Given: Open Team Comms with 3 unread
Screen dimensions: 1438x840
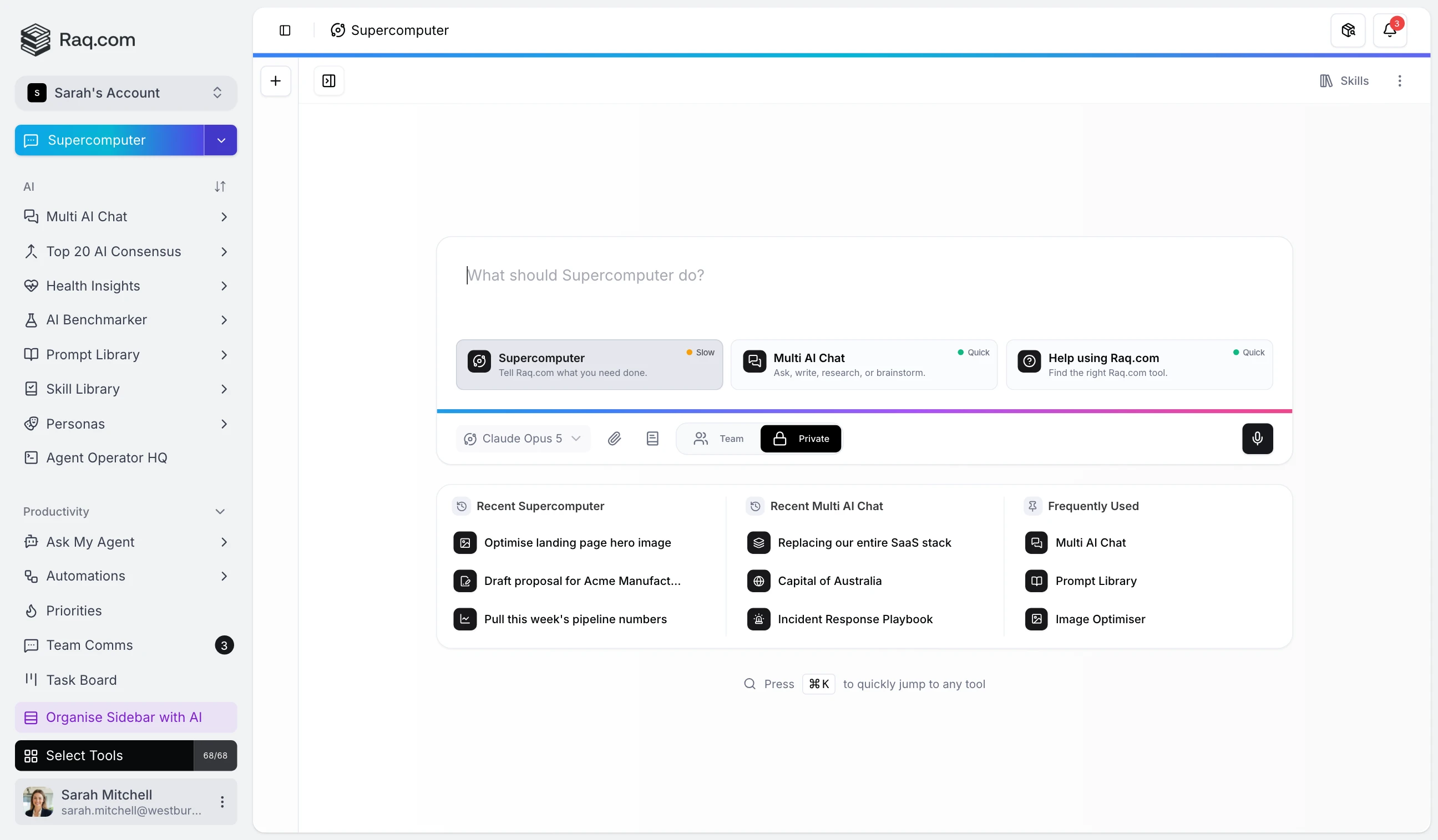Looking at the screenshot, I should (125, 645).
